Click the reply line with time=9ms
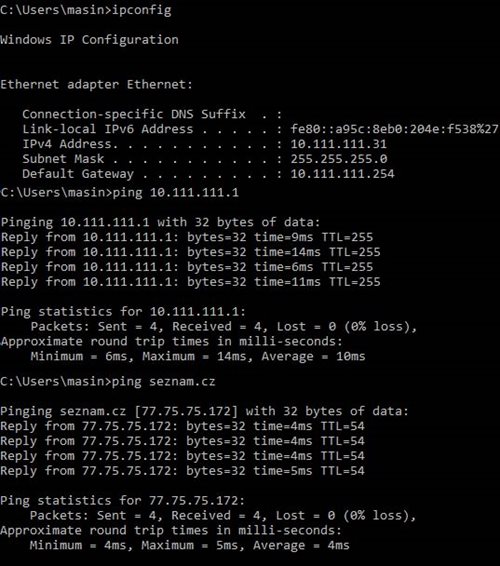The height and width of the screenshot is (566, 500). [x=187, y=237]
